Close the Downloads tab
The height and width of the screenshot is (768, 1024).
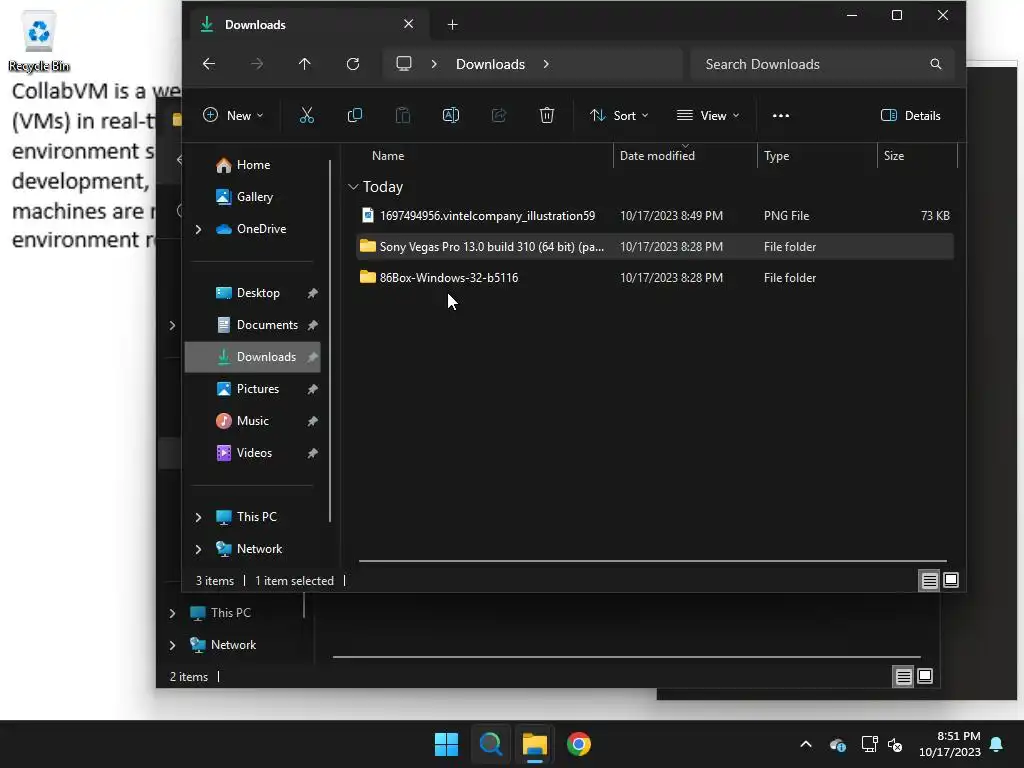pos(409,24)
